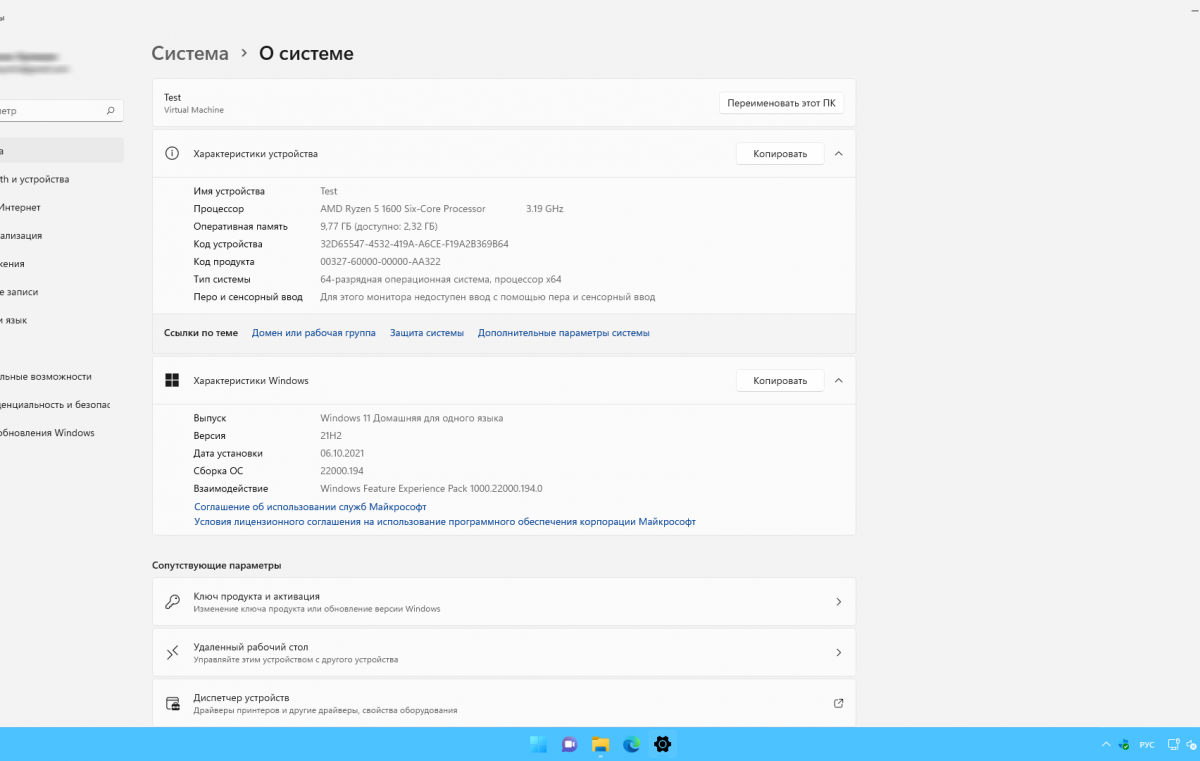This screenshot has height=761, width=1200.
Task: Show hidden system tray icons
Action: coord(1105,745)
